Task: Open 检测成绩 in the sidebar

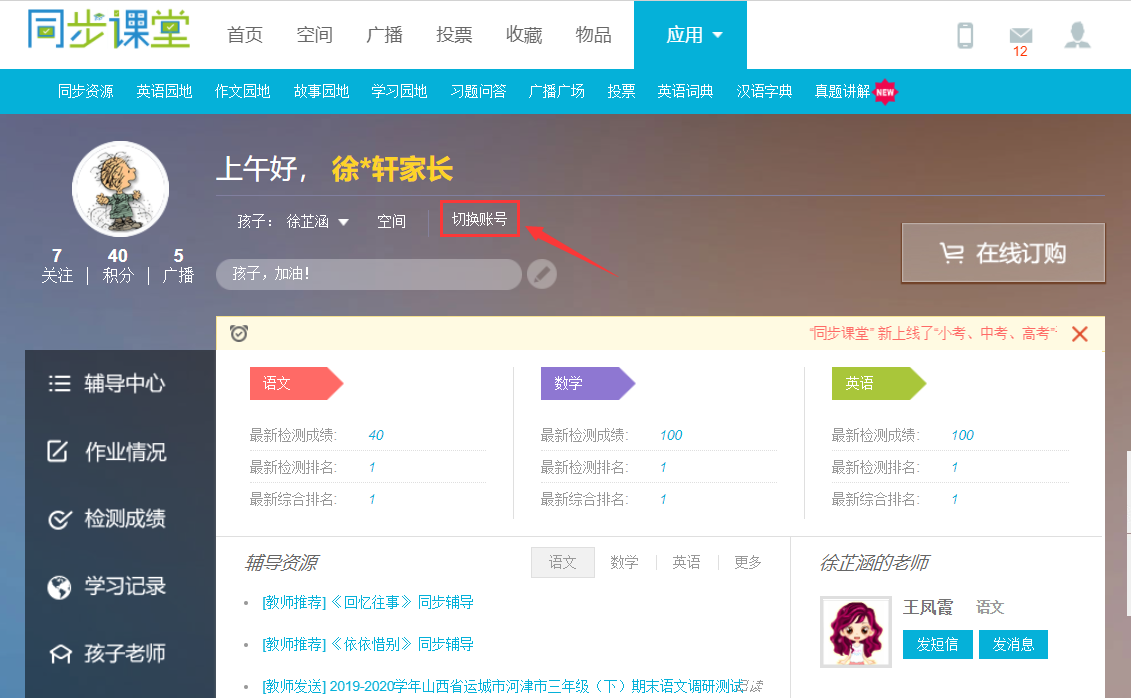Action: (108, 519)
